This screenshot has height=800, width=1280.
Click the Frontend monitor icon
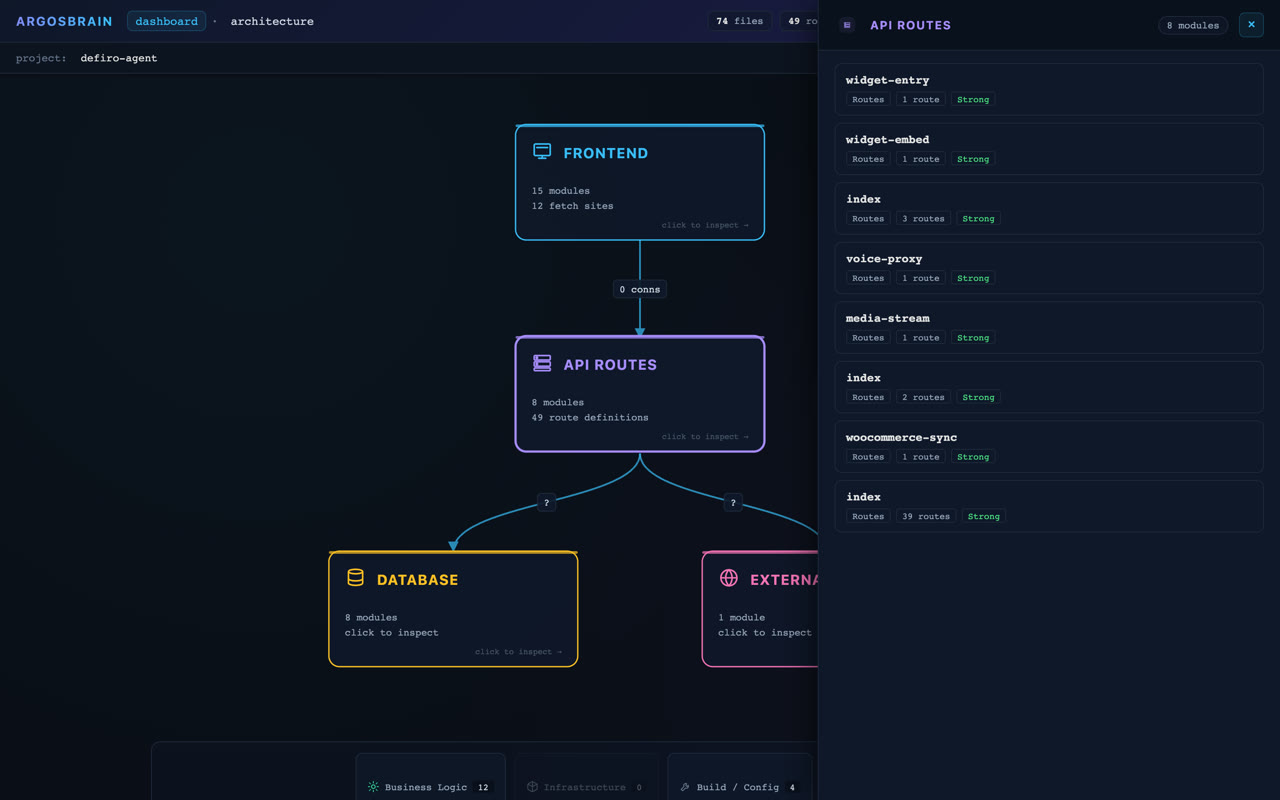(542, 151)
